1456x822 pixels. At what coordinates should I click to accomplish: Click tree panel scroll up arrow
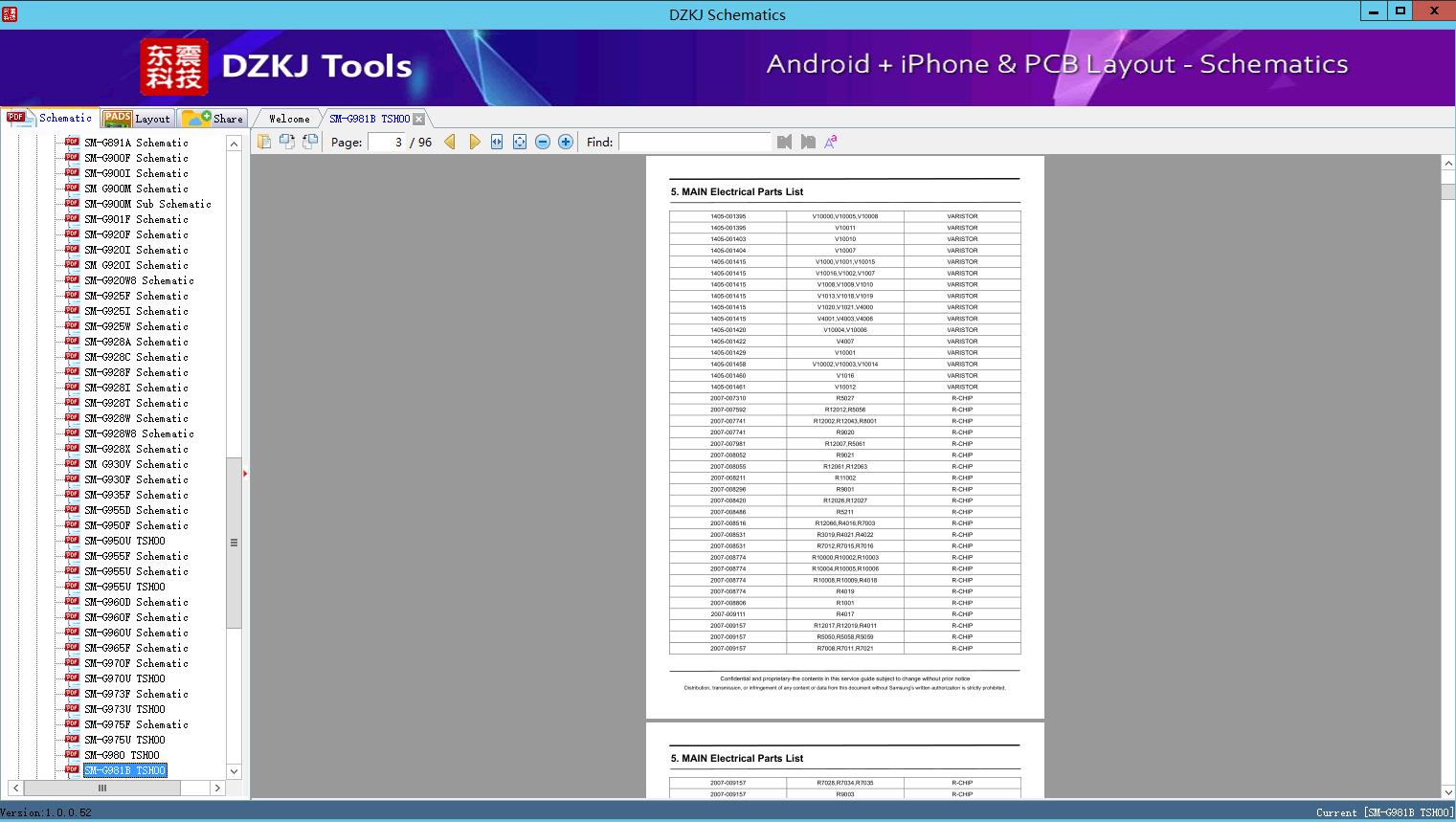tap(234, 144)
